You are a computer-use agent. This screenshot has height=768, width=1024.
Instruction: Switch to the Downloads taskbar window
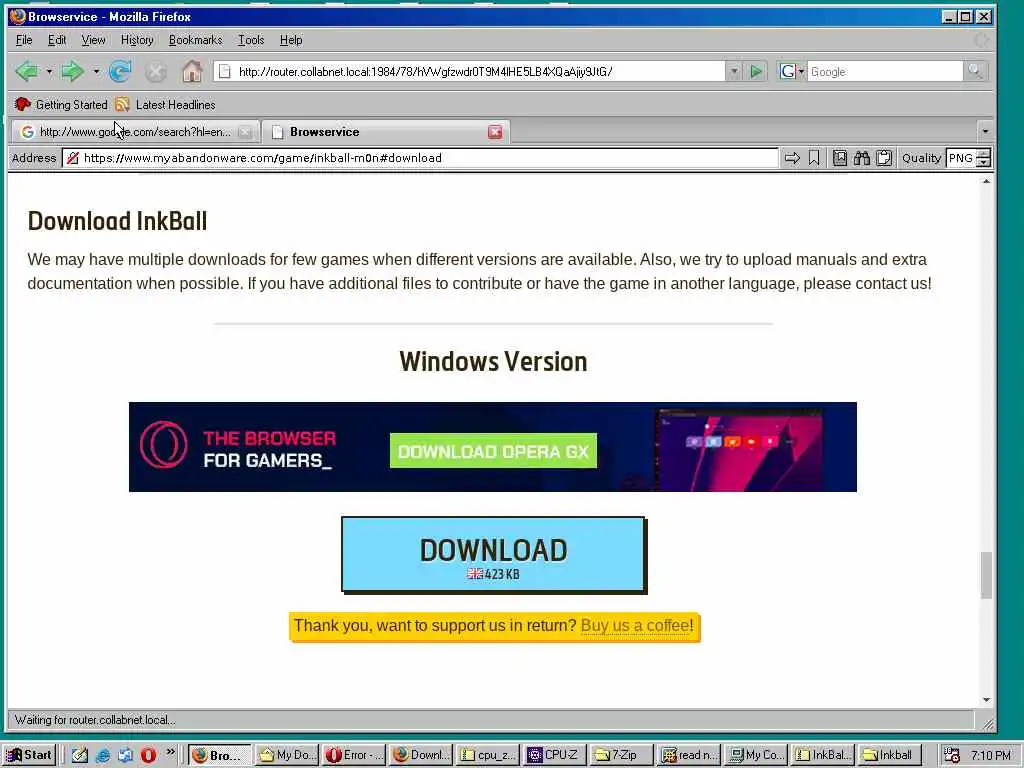pyautogui.click(x=421, y=755)
